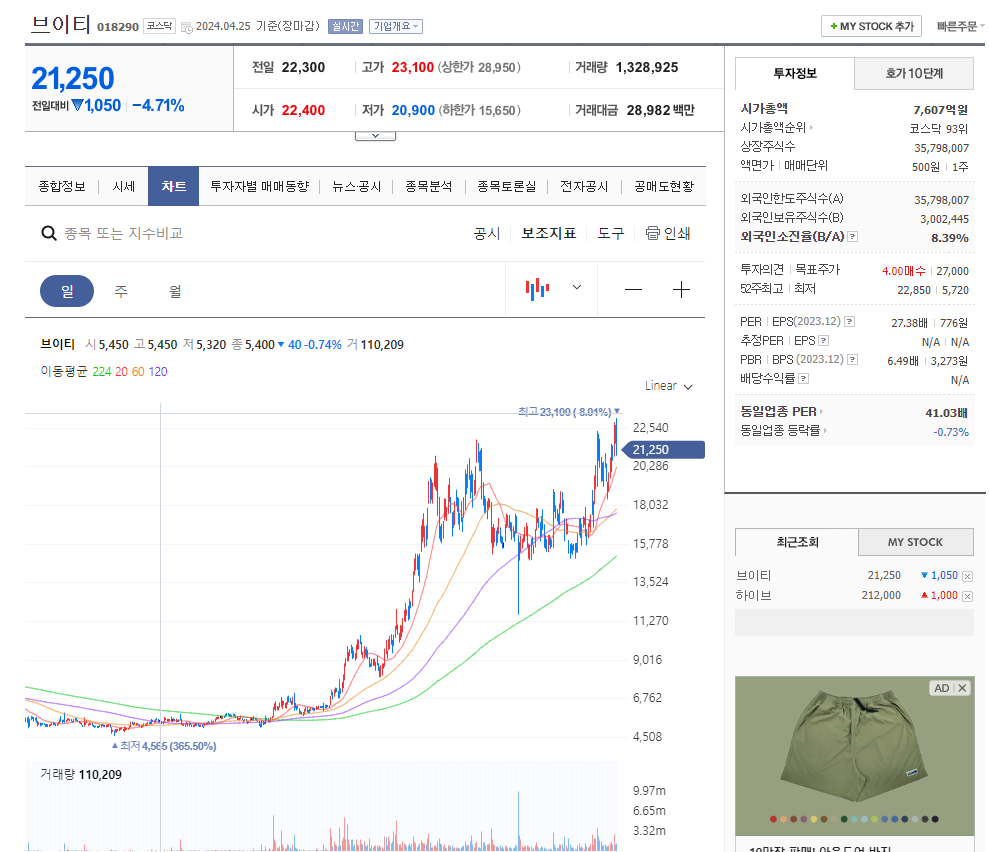989x852 pixels.
Task: Expand the 빠른주문 quick order dropdown
Action: (x=958, y=26)
